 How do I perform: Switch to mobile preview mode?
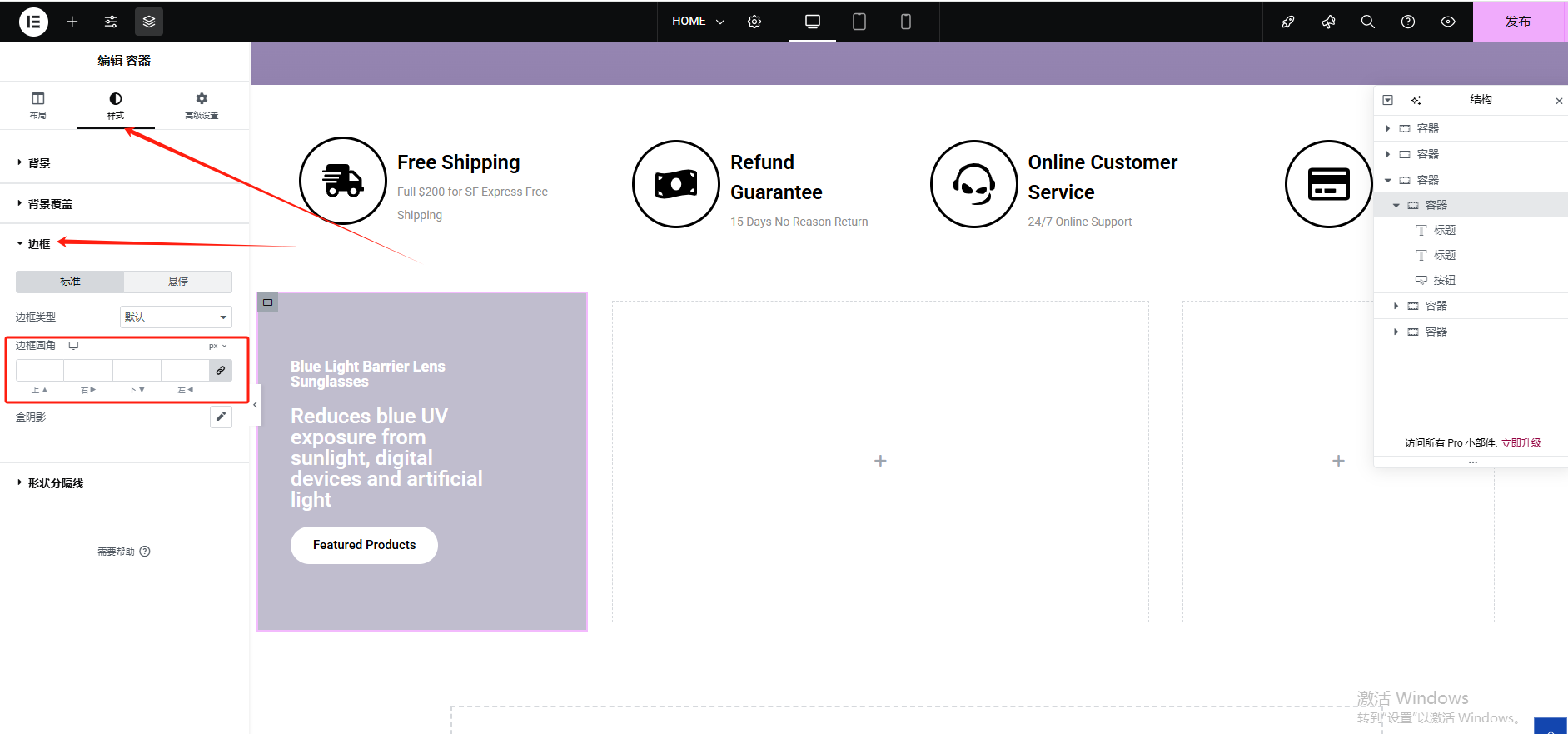[x=906, y=22]
